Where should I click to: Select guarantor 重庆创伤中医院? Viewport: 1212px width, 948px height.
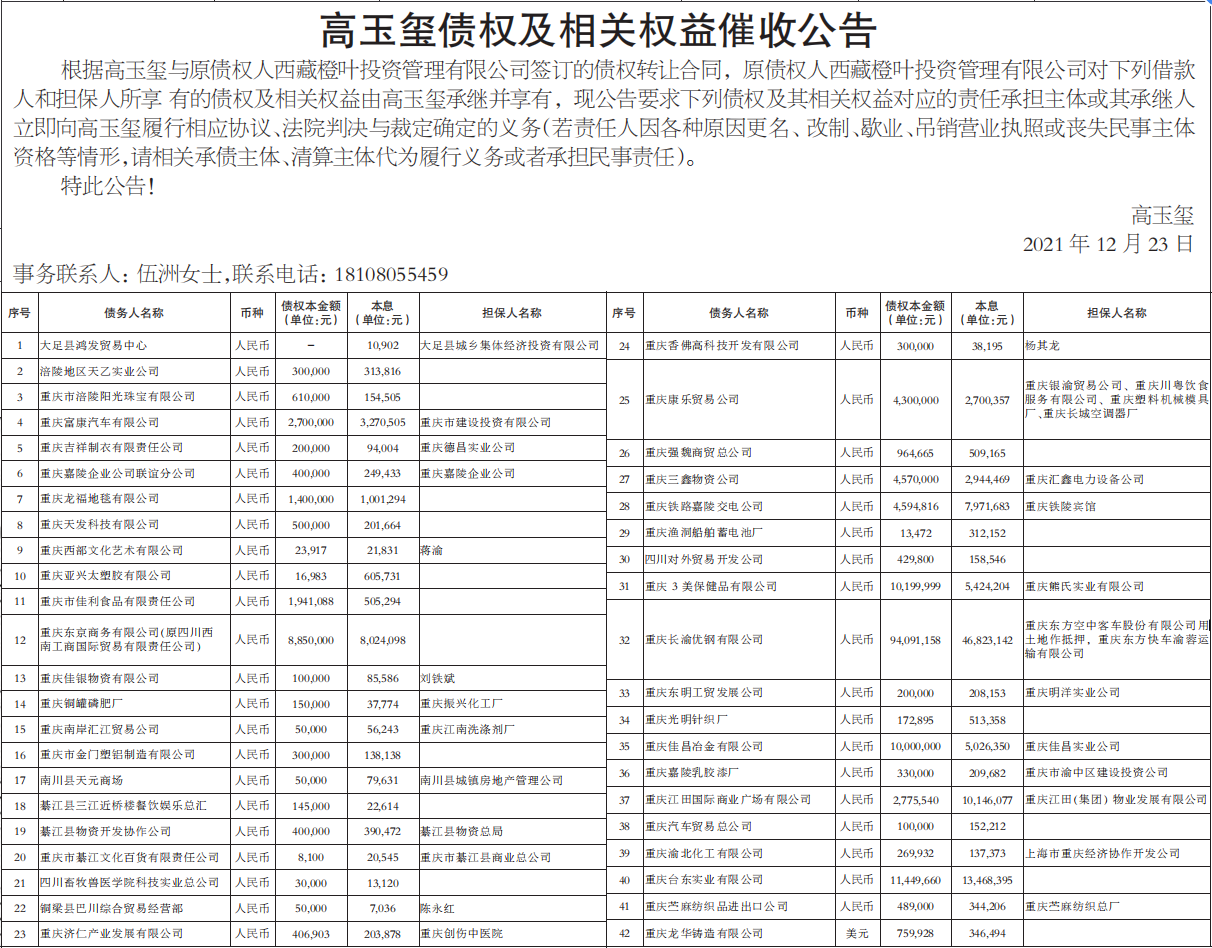click(x=462, y=935)
